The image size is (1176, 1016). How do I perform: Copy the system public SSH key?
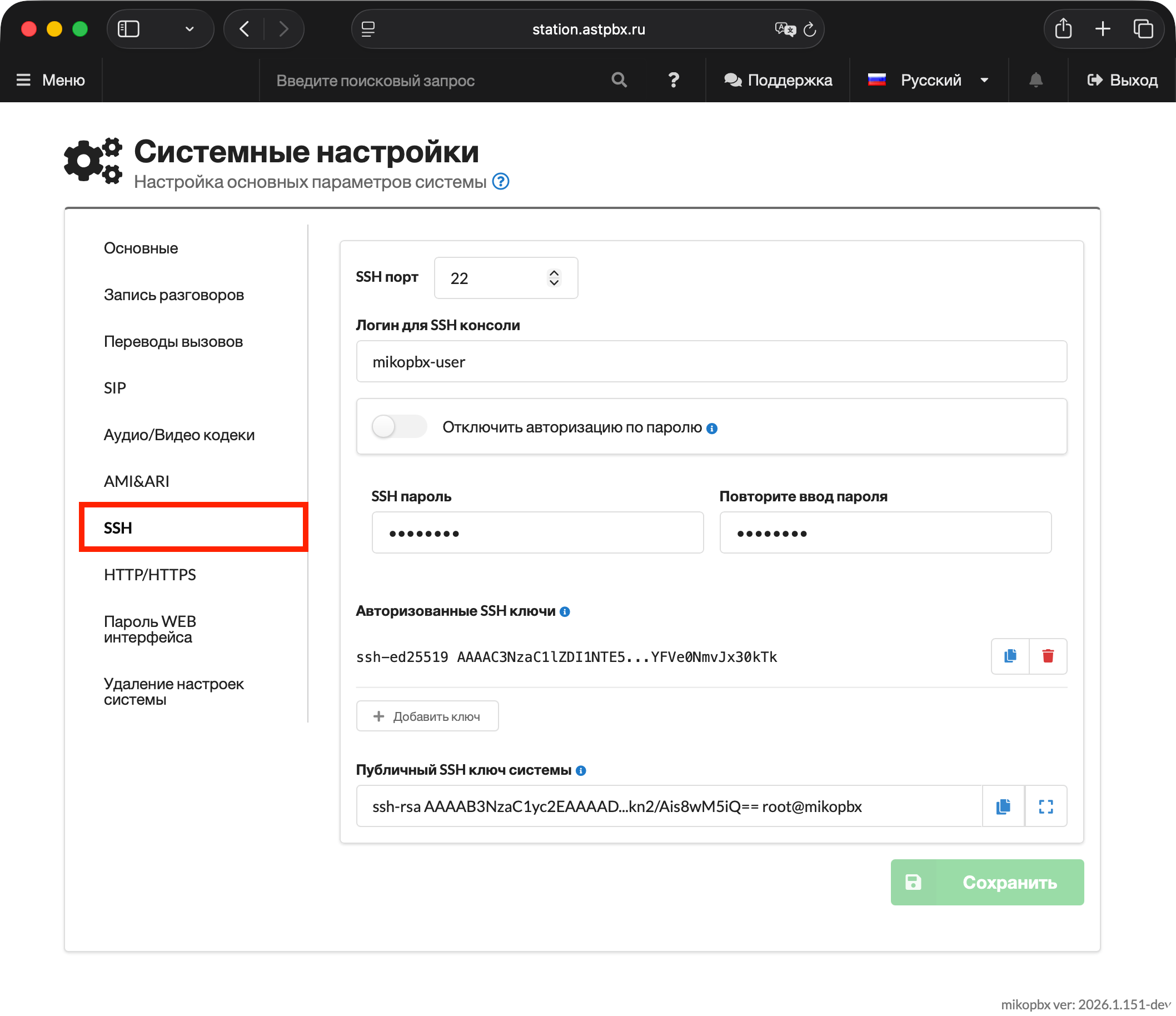(1003, 806)
